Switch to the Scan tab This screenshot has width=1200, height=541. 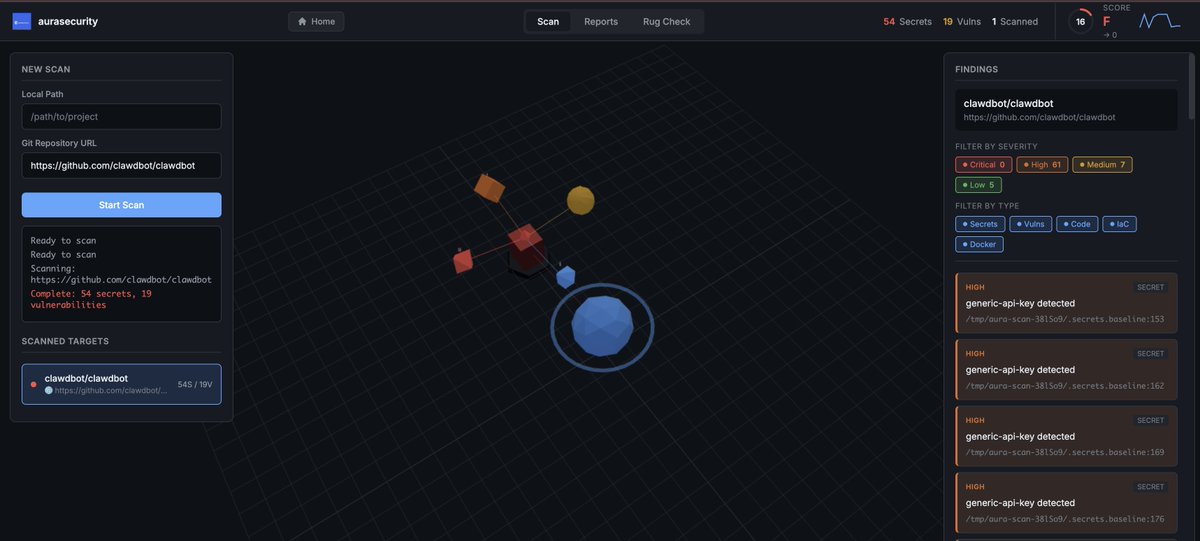coord(548,21)
